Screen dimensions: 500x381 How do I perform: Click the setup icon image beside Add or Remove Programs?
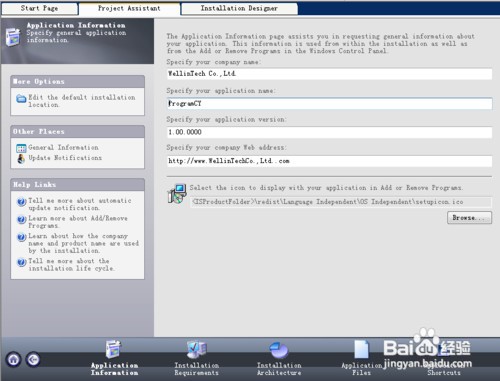pos(177,194)
